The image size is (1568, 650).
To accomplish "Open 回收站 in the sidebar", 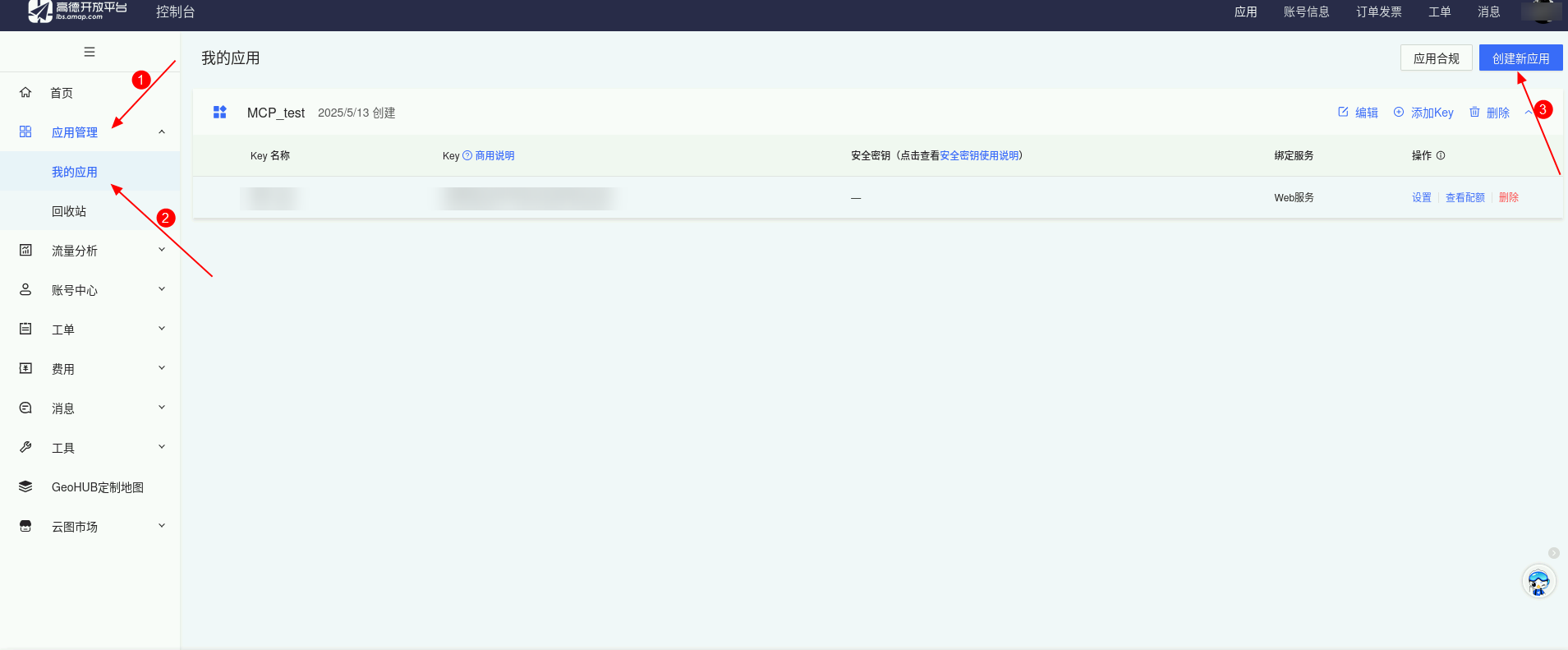I will 69,211.
